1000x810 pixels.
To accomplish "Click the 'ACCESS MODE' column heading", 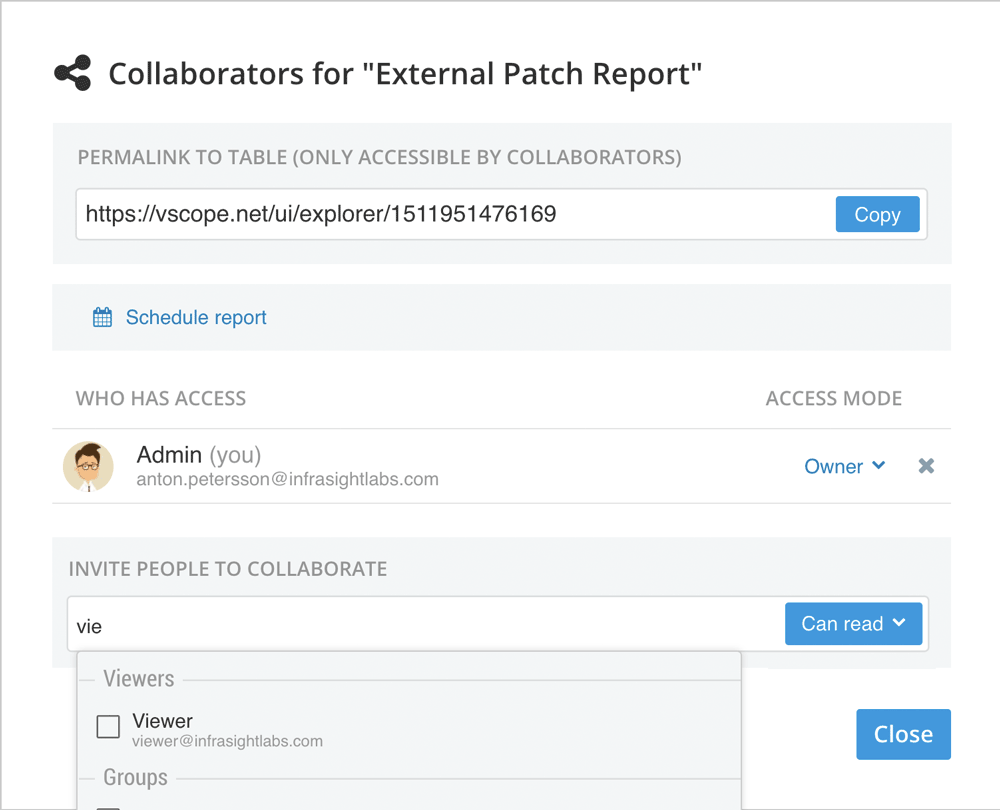I will coord(834,399).
